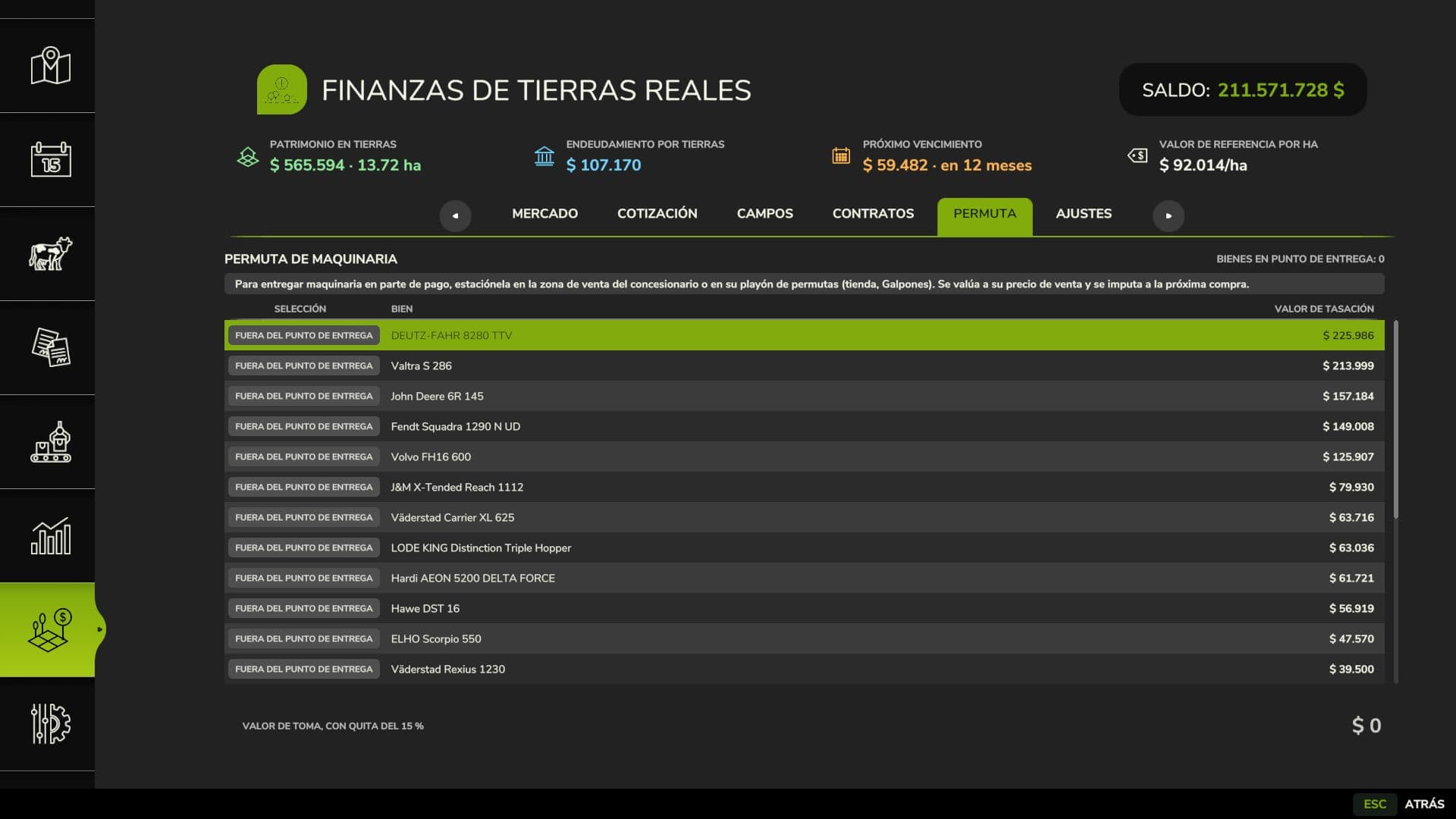Toggle selection for Volvo FH16 600
The width and height of the screenshot is (1456, 819).
pyautogui.click(x=303, y=457)
